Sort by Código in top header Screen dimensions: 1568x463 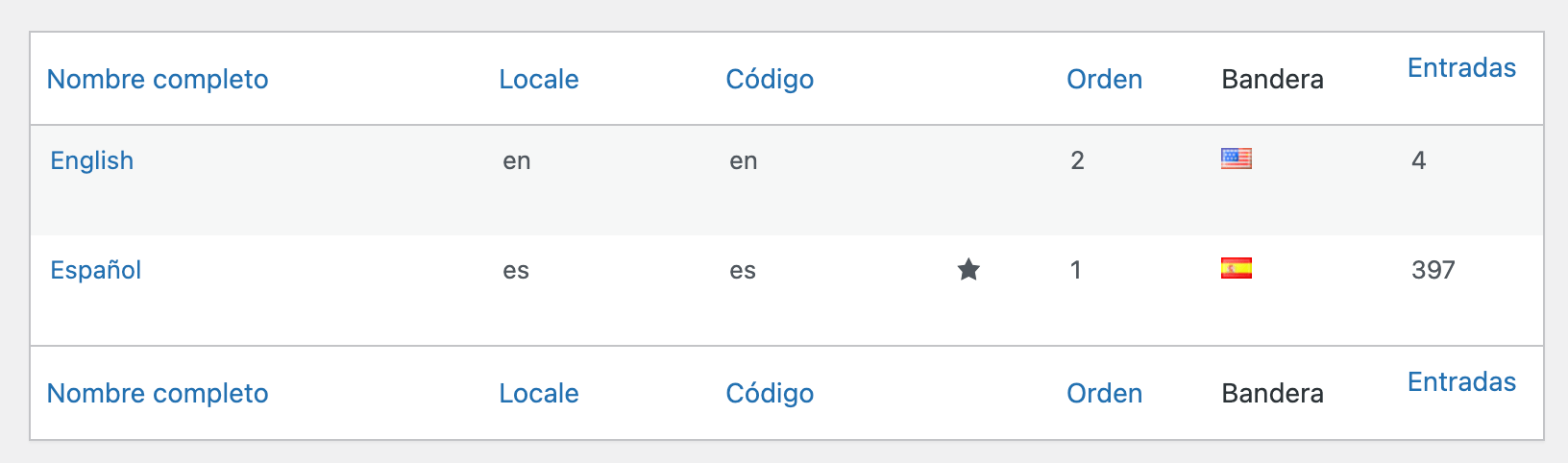[x=770, y=79]
